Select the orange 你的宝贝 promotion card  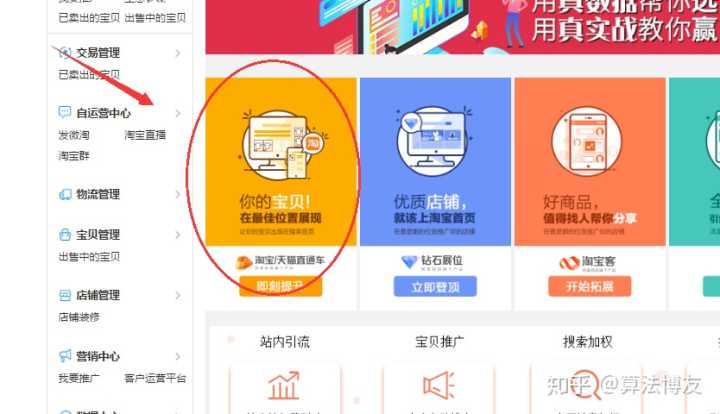pyautogui.click(x=281, y=162)
